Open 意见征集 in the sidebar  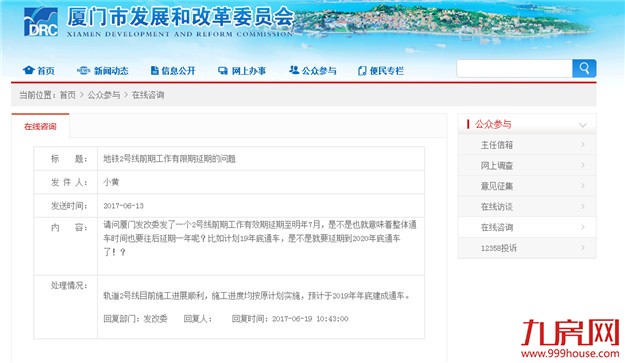[497, 186]
